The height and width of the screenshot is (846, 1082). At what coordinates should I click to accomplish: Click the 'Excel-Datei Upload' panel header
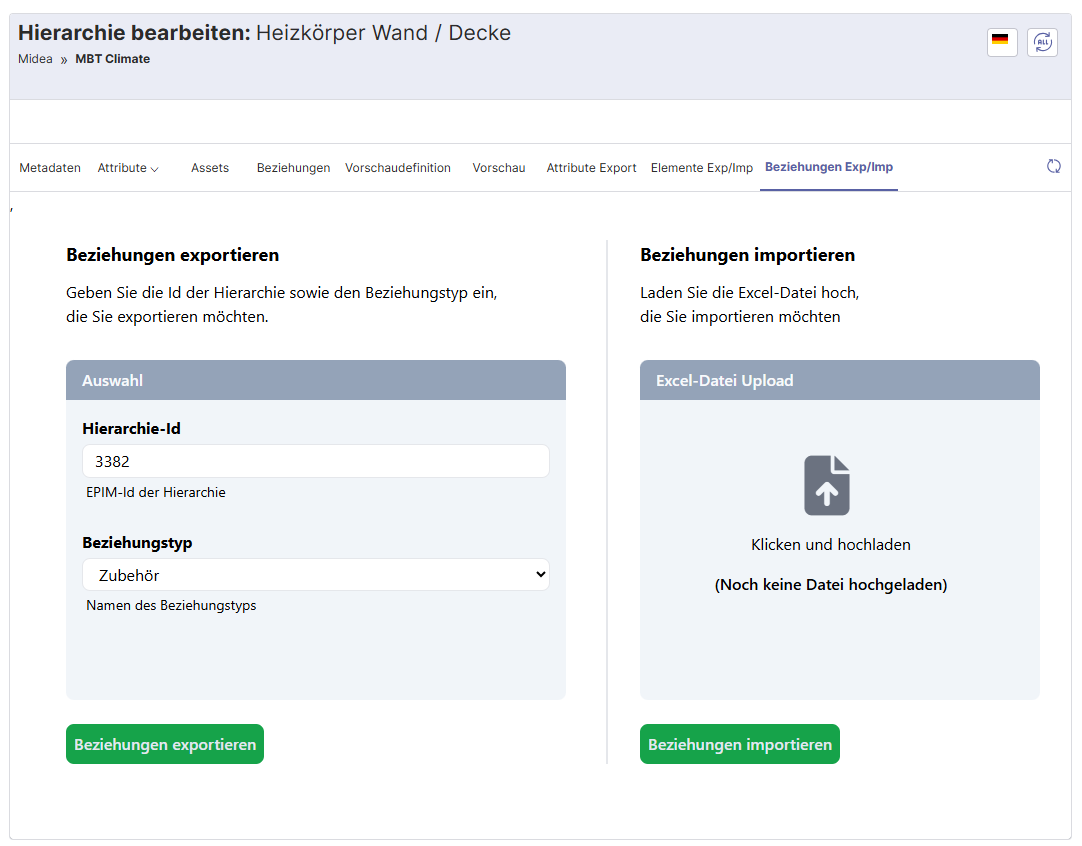pyautogui.click(x=840, y=380)
